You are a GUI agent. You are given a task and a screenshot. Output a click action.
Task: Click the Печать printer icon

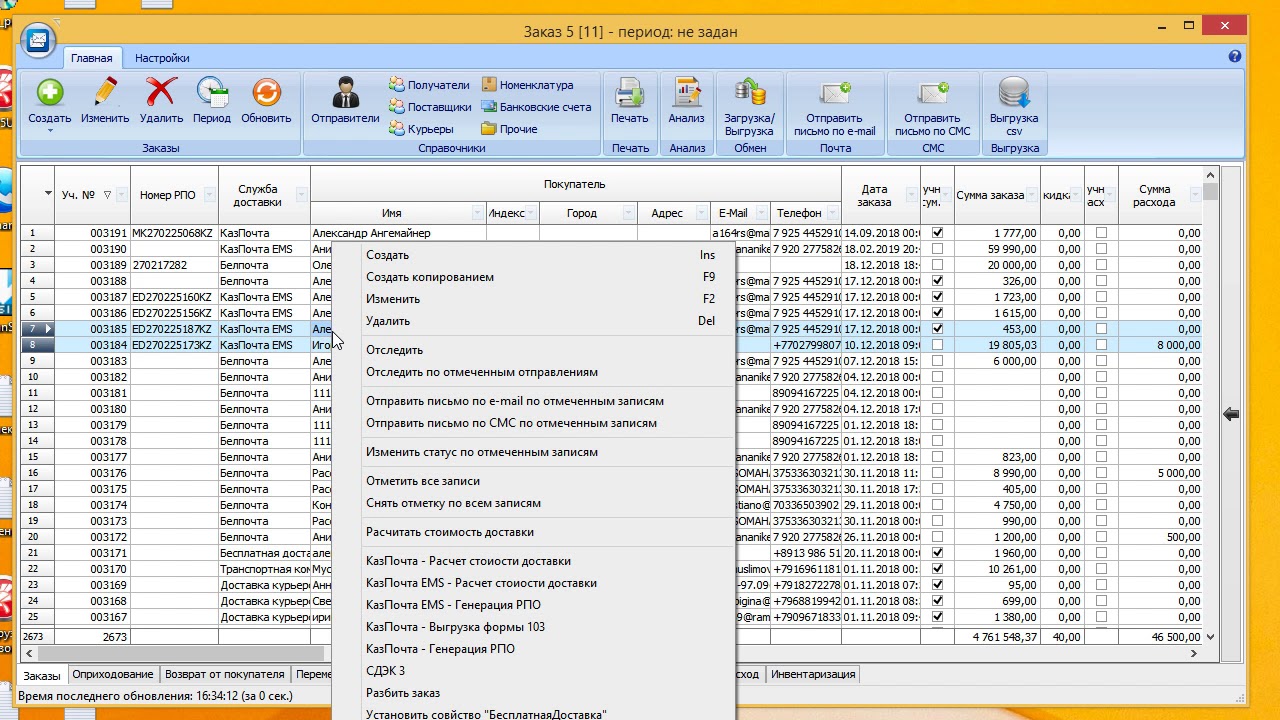click(x=630, y=93)
